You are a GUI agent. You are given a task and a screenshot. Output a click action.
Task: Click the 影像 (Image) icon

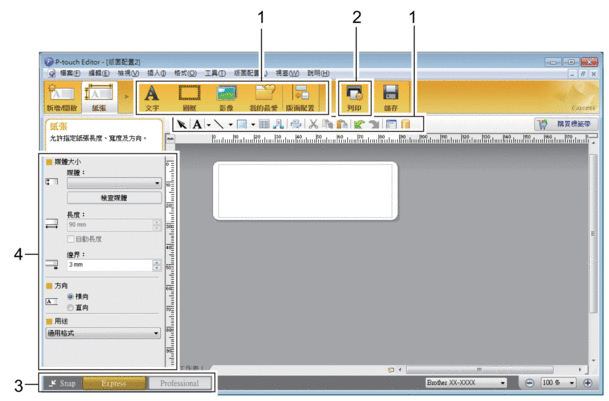(226, 97)
